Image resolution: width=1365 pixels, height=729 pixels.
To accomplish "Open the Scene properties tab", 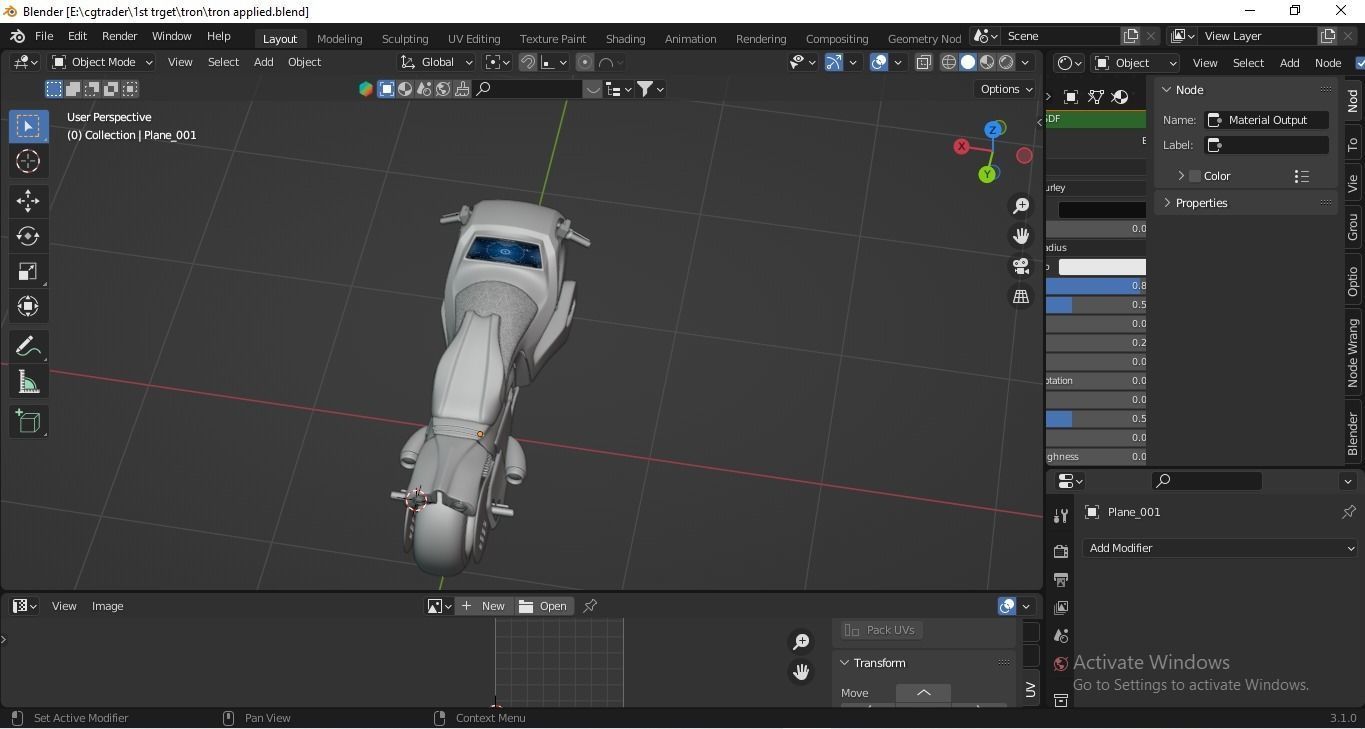I will (1061, 635).
